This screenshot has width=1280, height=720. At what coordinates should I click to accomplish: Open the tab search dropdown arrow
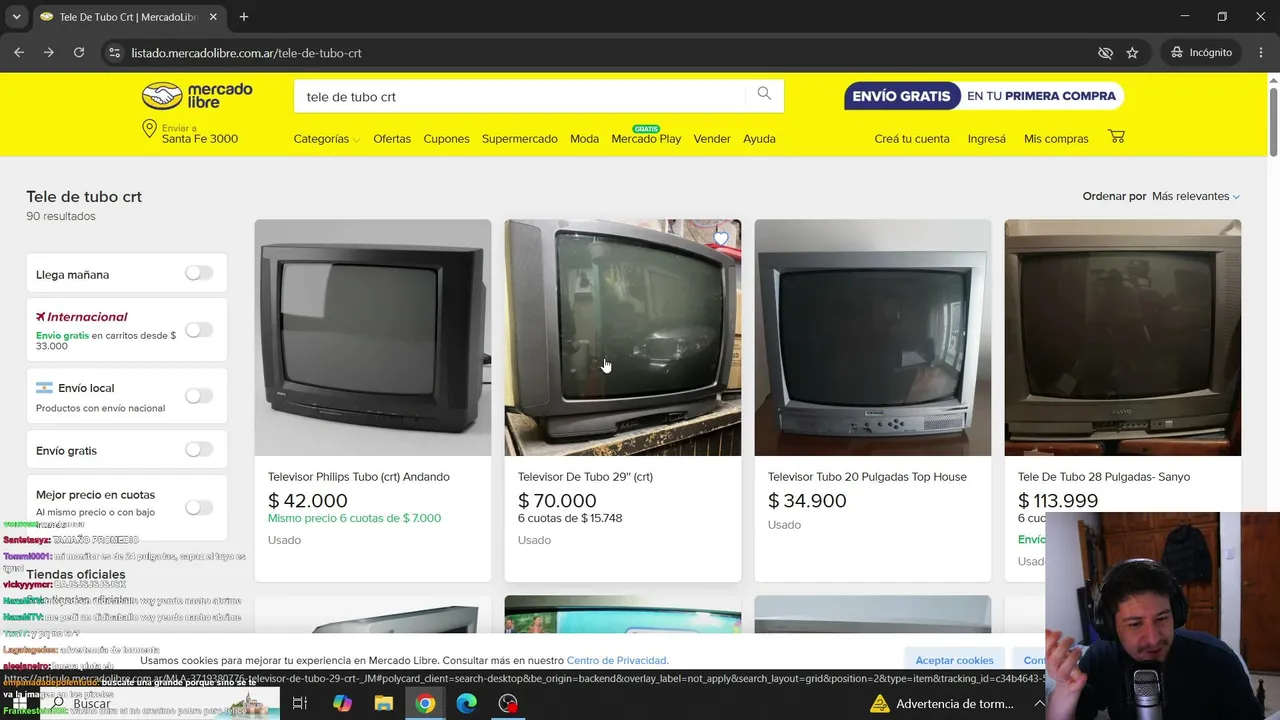pyautogui.click(x=16, y=17)
